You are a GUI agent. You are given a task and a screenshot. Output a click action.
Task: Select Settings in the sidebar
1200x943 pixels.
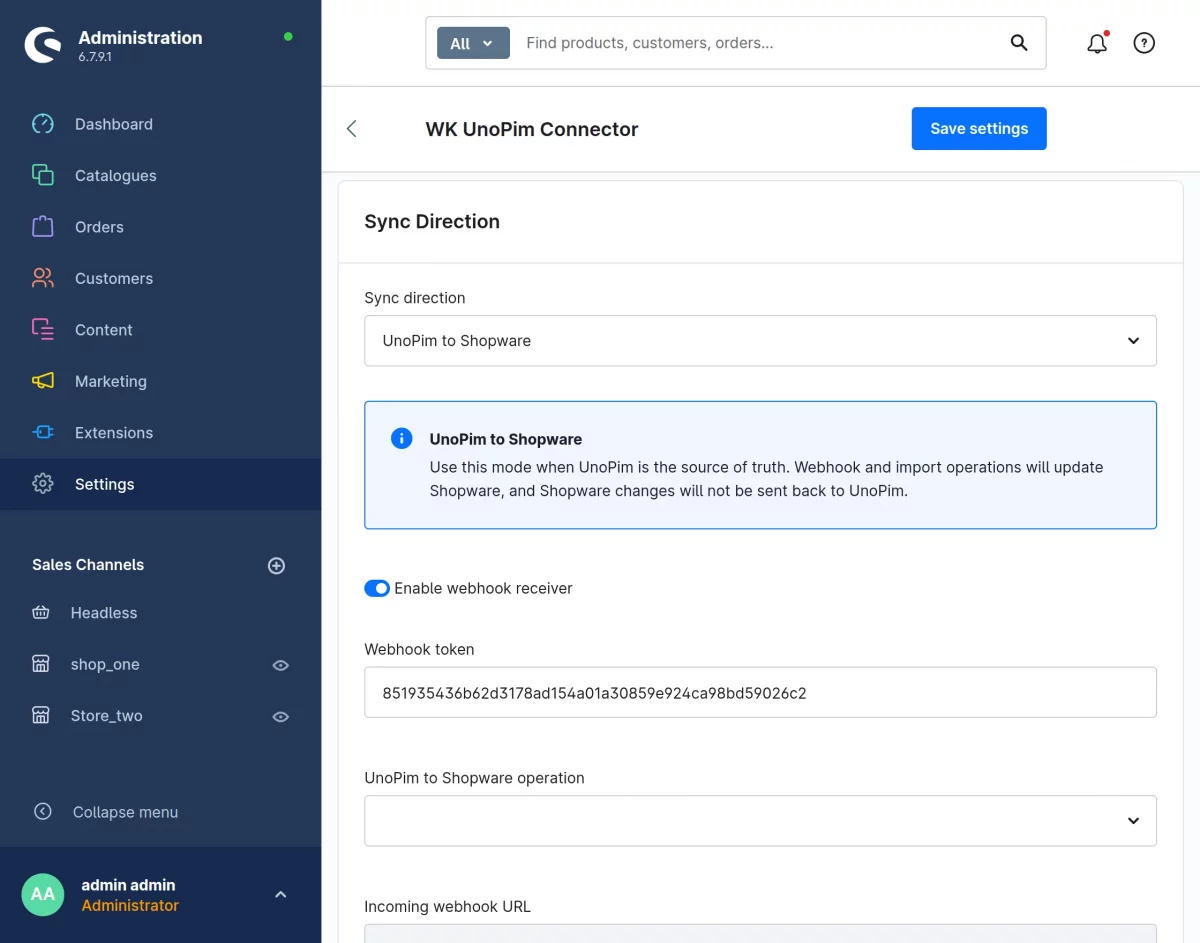pos(160,484)
